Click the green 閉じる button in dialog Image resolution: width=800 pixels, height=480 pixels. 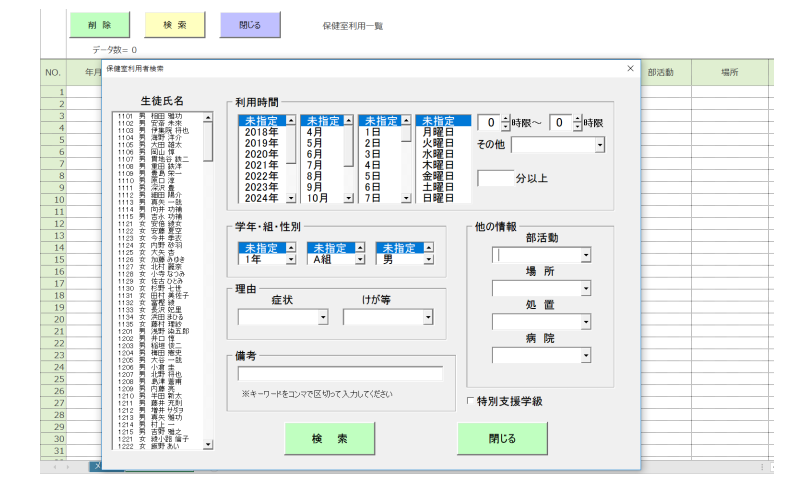[x=502, y=438]
